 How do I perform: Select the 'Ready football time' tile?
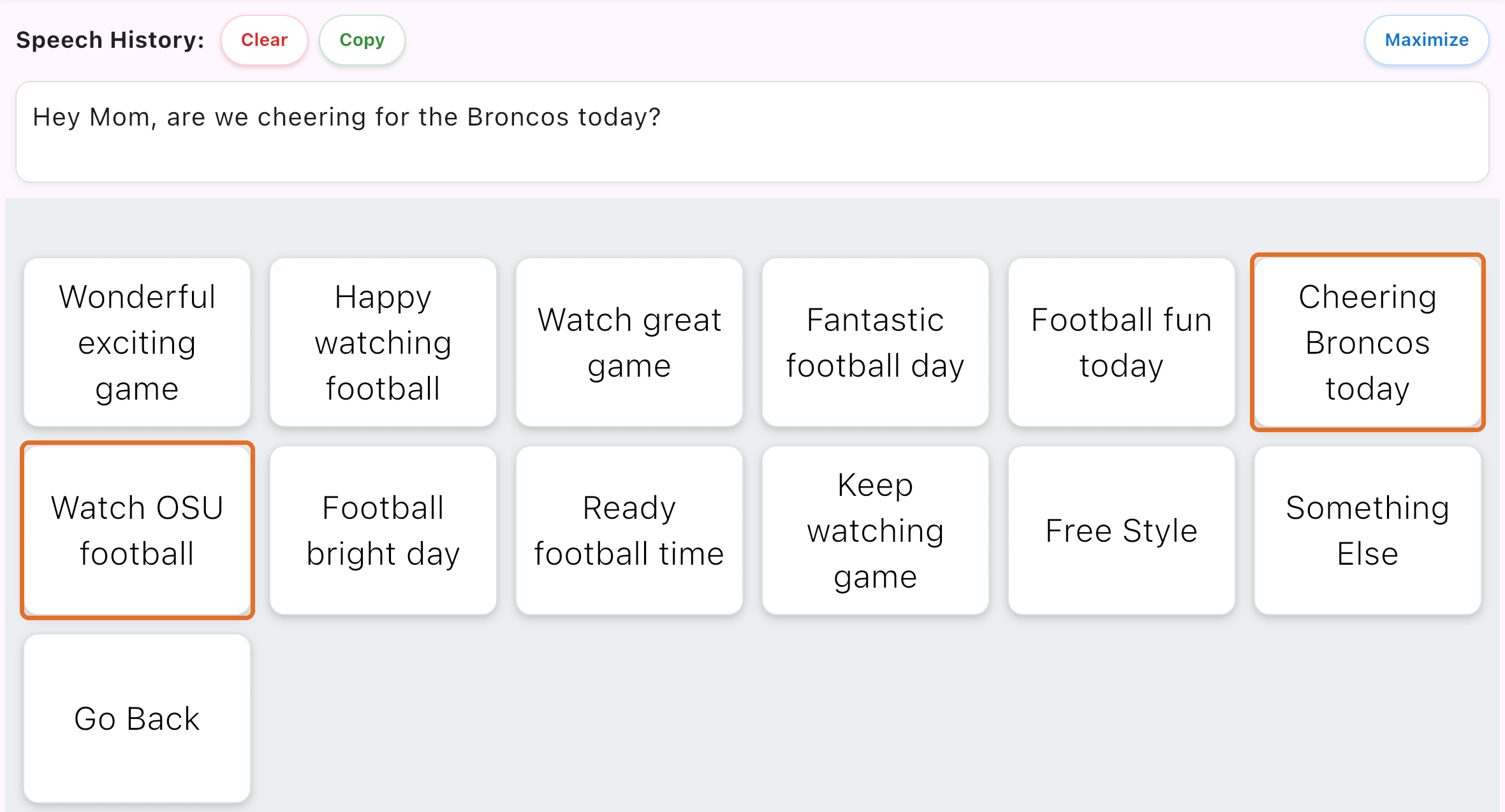tap(629, 530)
